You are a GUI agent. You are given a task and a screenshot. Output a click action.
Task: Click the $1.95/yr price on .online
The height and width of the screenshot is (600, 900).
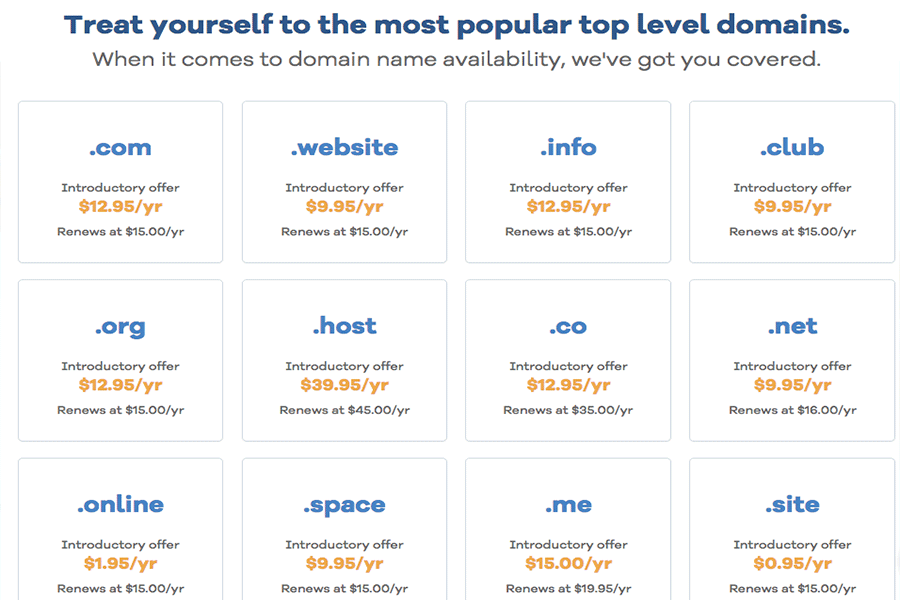[121, 564]
